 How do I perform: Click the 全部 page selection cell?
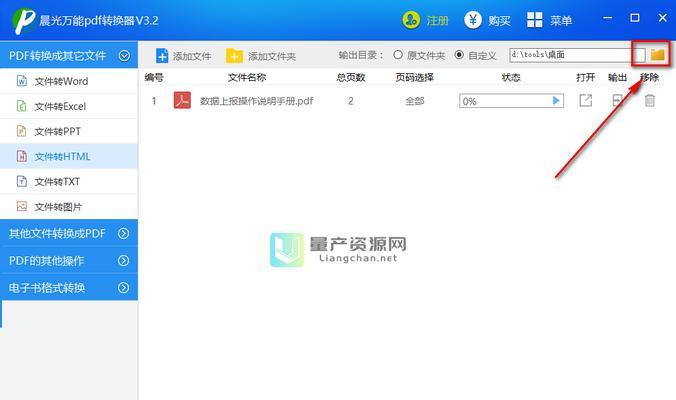tap(415, 101)
